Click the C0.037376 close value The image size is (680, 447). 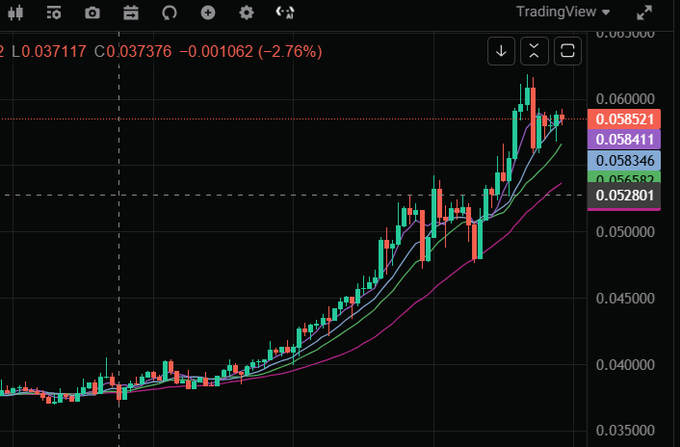pyautogui.click(x=133, y=52)
